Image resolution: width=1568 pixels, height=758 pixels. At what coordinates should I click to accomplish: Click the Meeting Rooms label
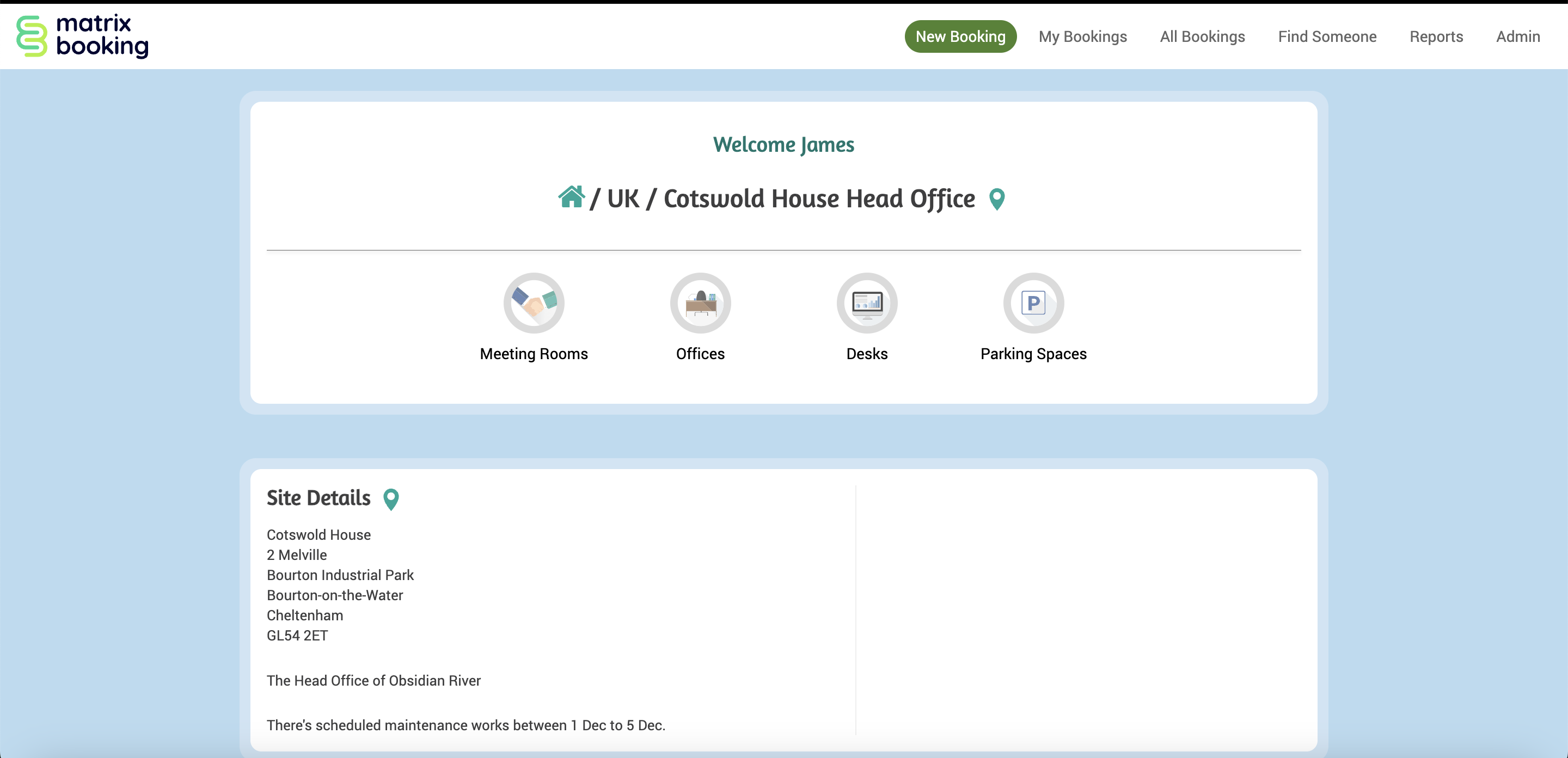tap(534, 354)
